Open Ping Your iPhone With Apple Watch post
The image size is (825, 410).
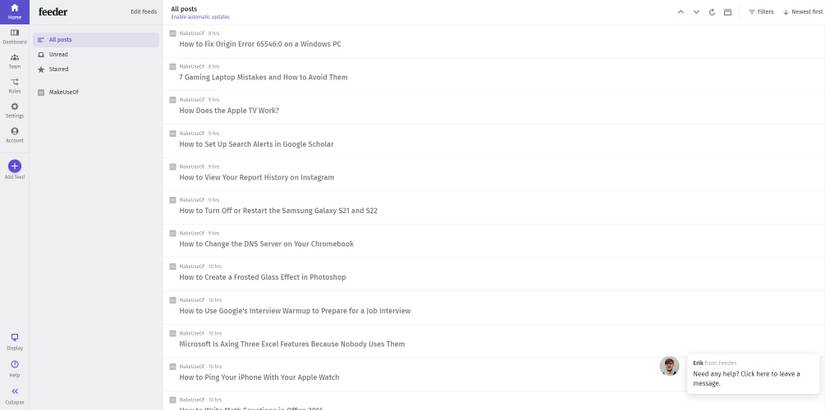tap(259, 377)
